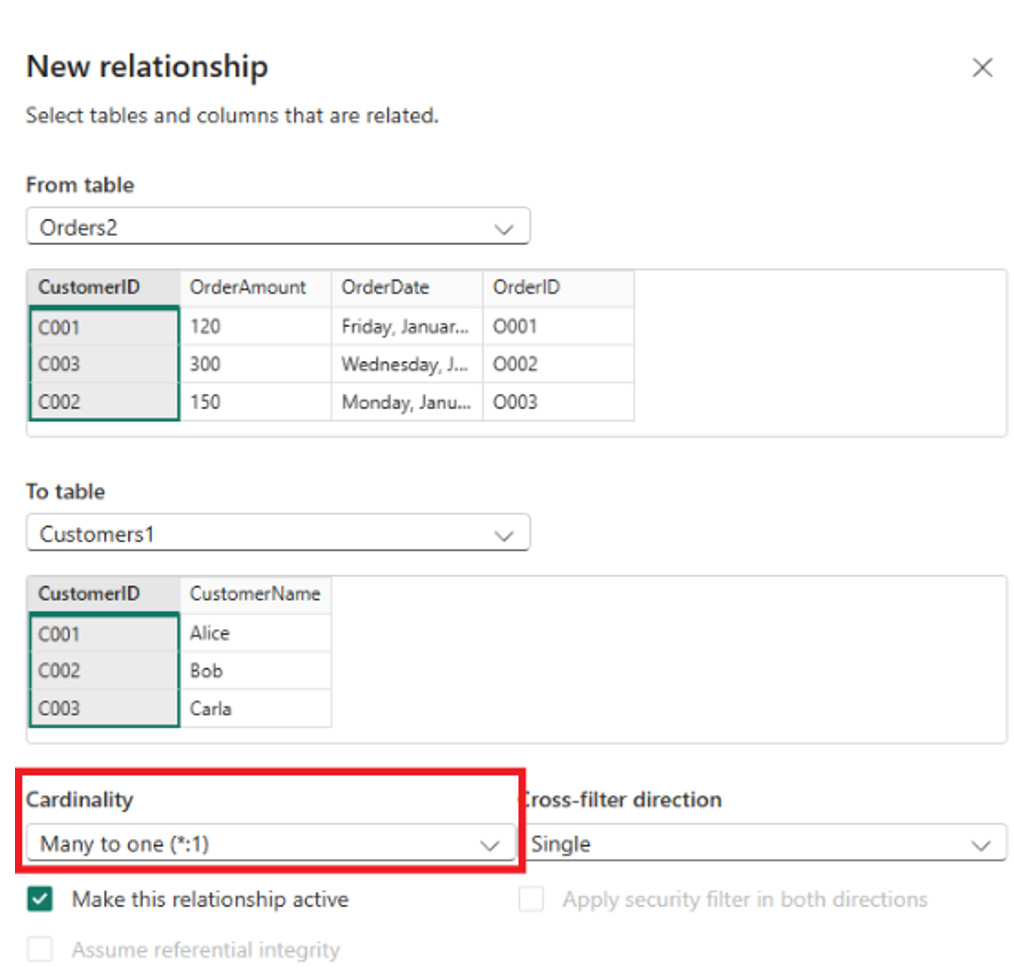Open the To table dropdown showing Customers1
This screenshot has width=1014, height=975.
point(277,533)
